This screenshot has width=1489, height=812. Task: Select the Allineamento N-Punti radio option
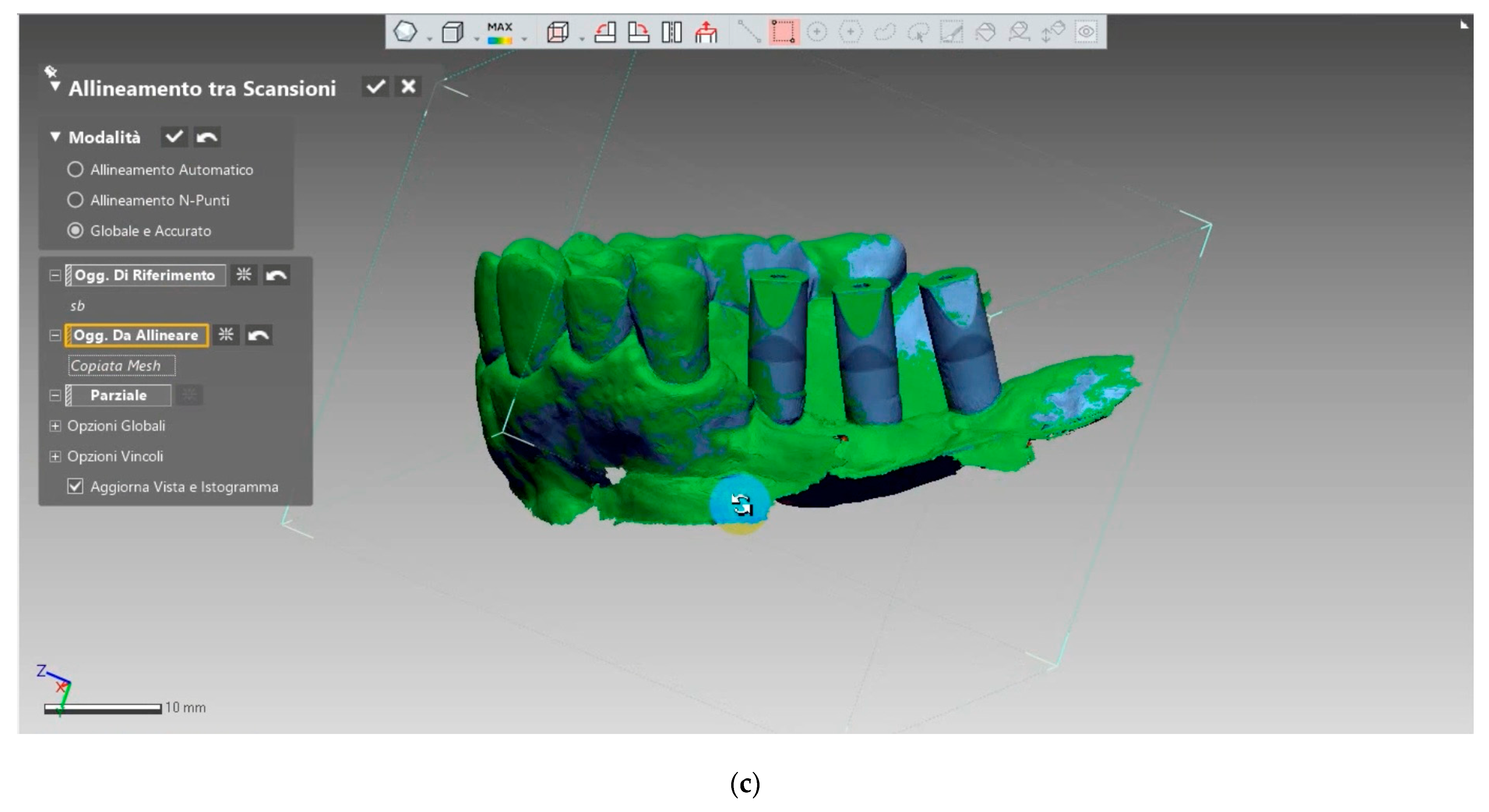pos(75,201)
